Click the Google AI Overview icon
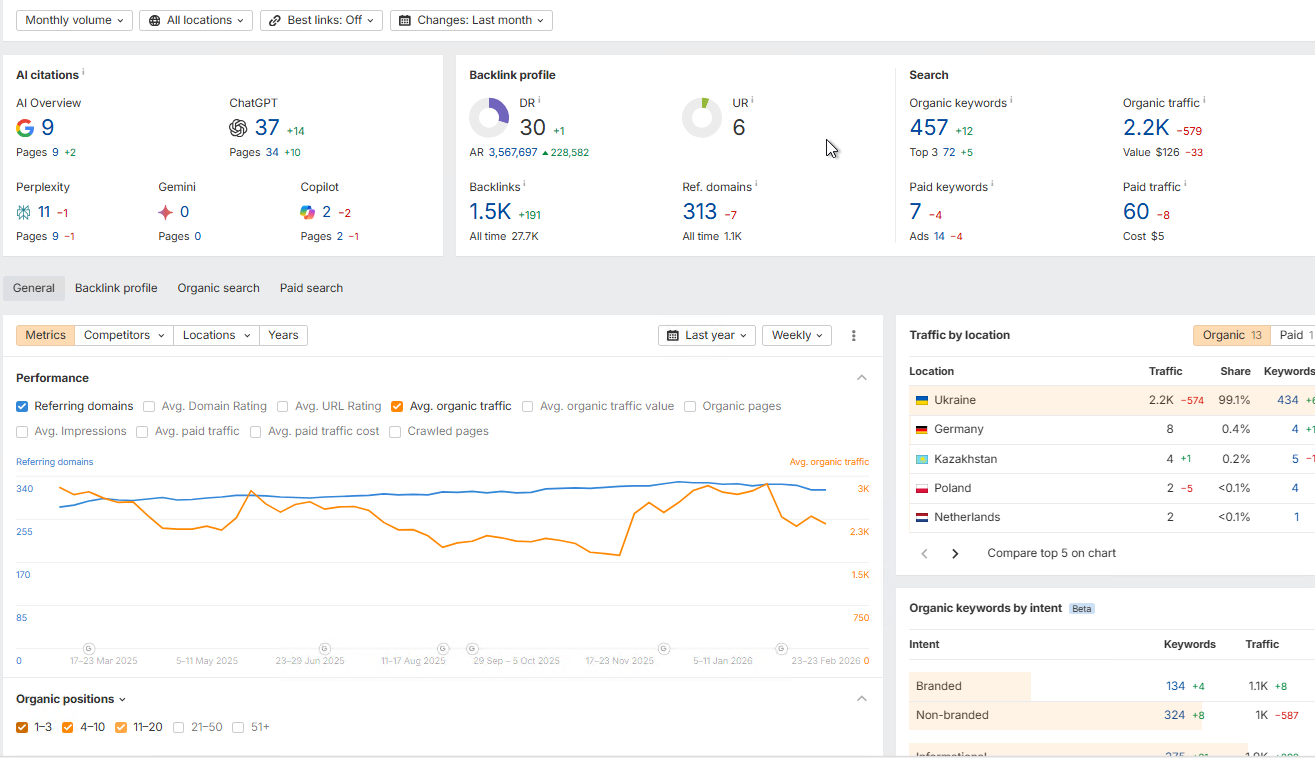 point(25,128)
